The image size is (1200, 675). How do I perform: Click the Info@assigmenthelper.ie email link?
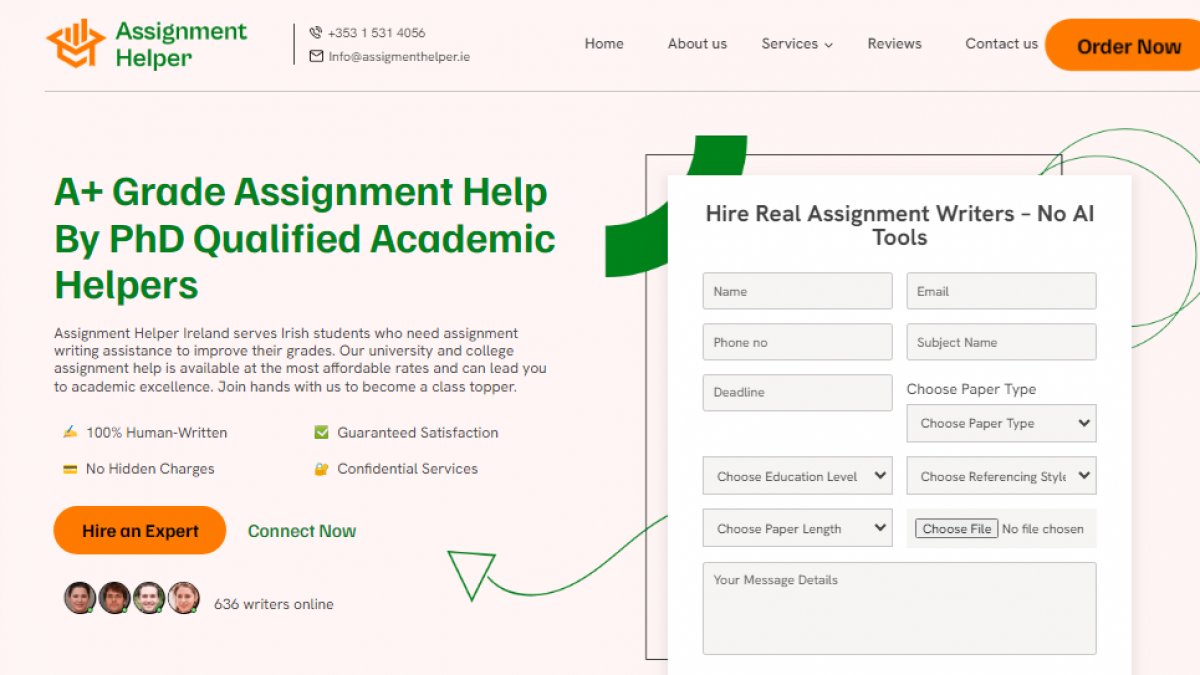399,57
